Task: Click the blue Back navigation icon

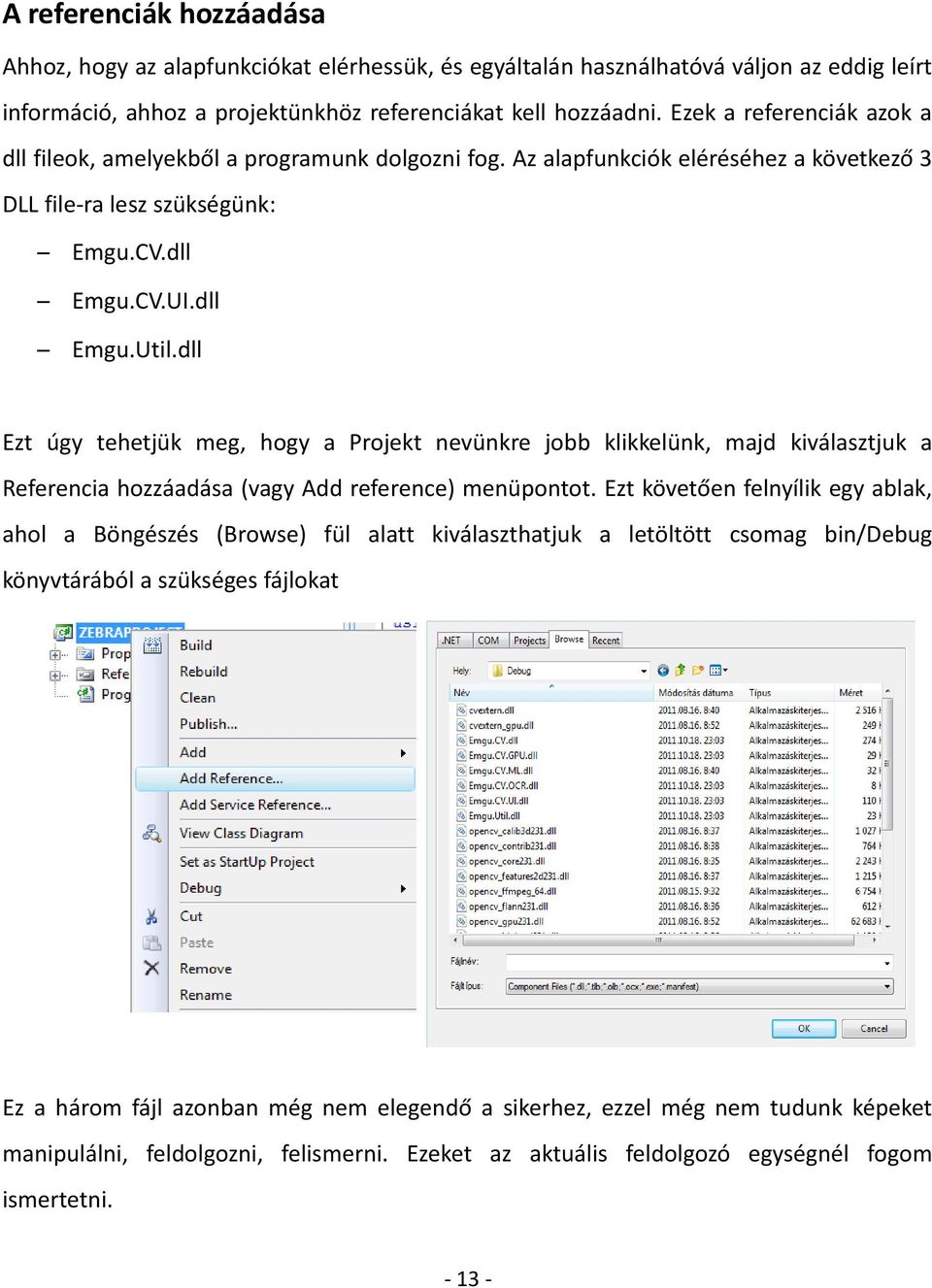Action: click(x=663, y=671)
